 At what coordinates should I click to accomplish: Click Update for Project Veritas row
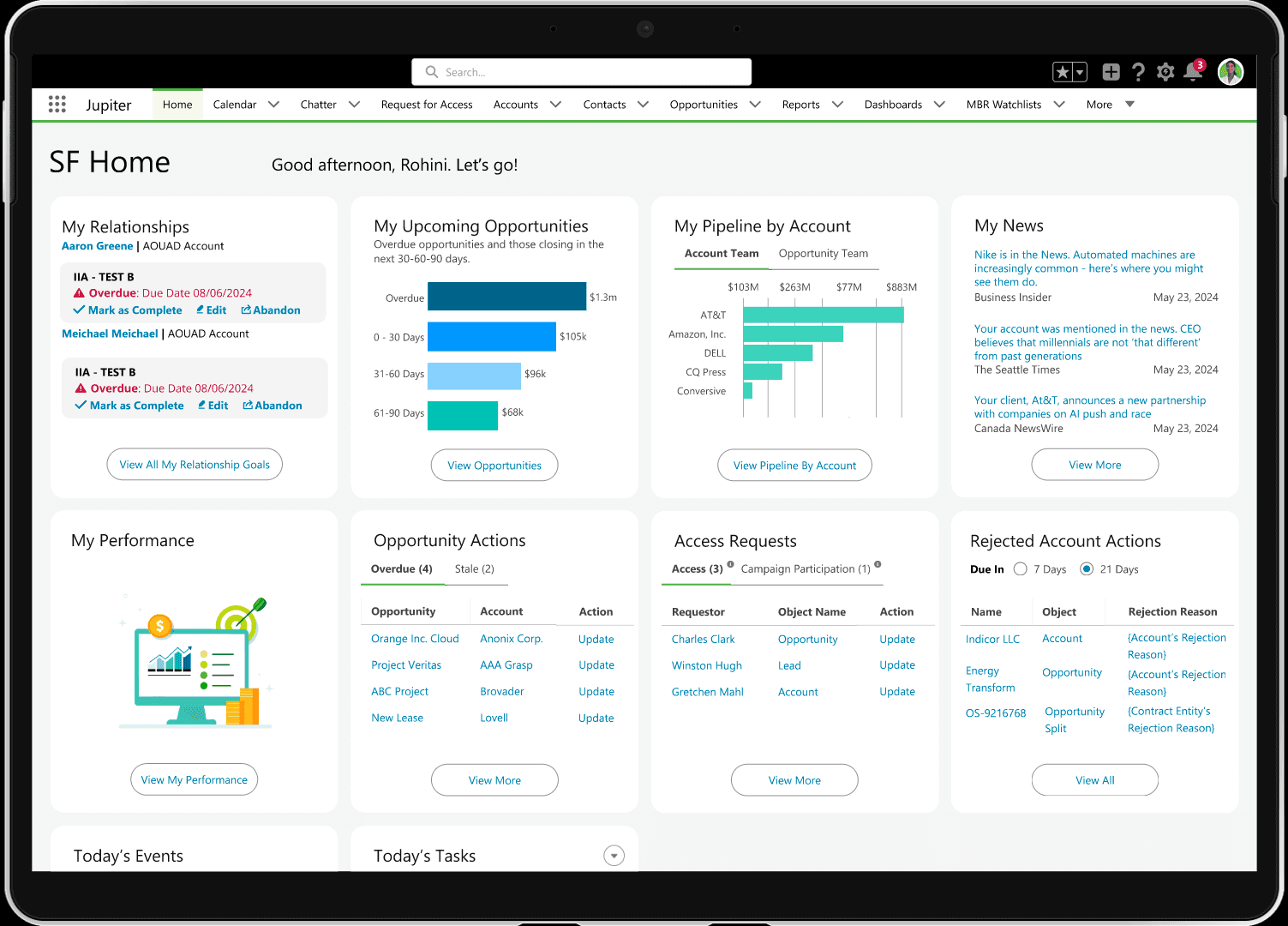[x=596, y=665]
